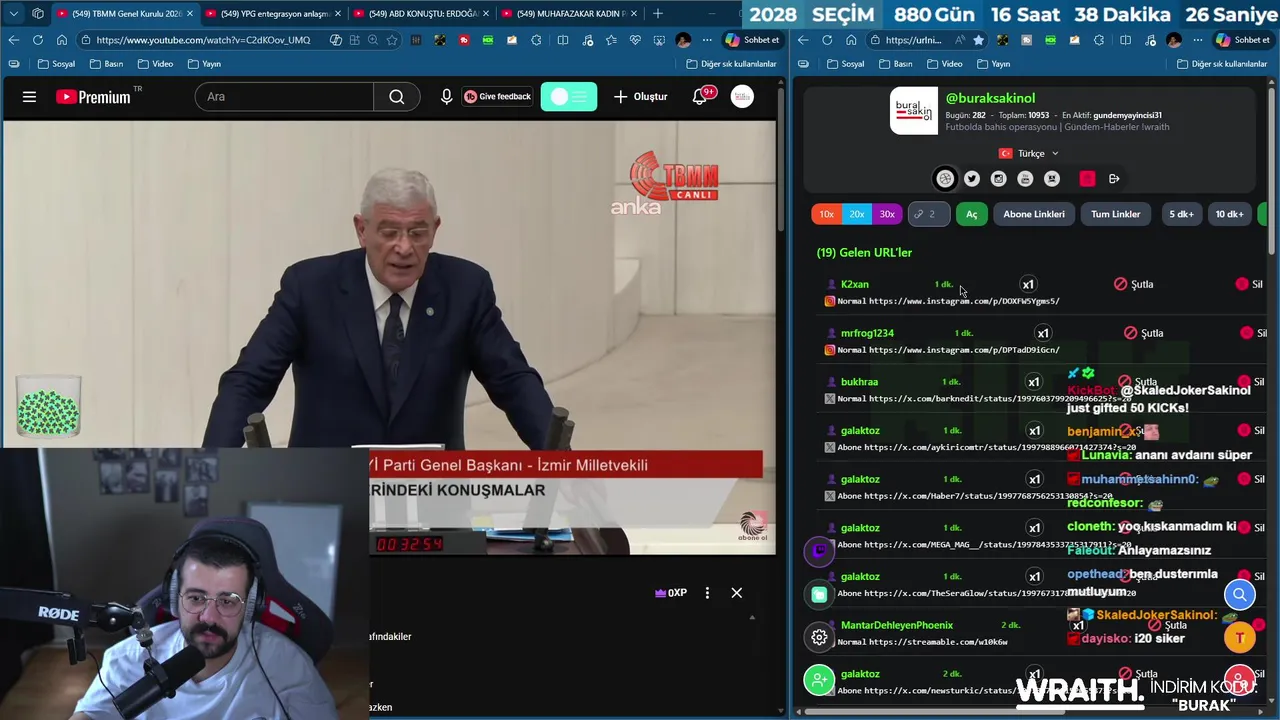This screenshot has width=1280, height=720.
Task: Click the YouTube search magnifier button
Action: point(397,97)
